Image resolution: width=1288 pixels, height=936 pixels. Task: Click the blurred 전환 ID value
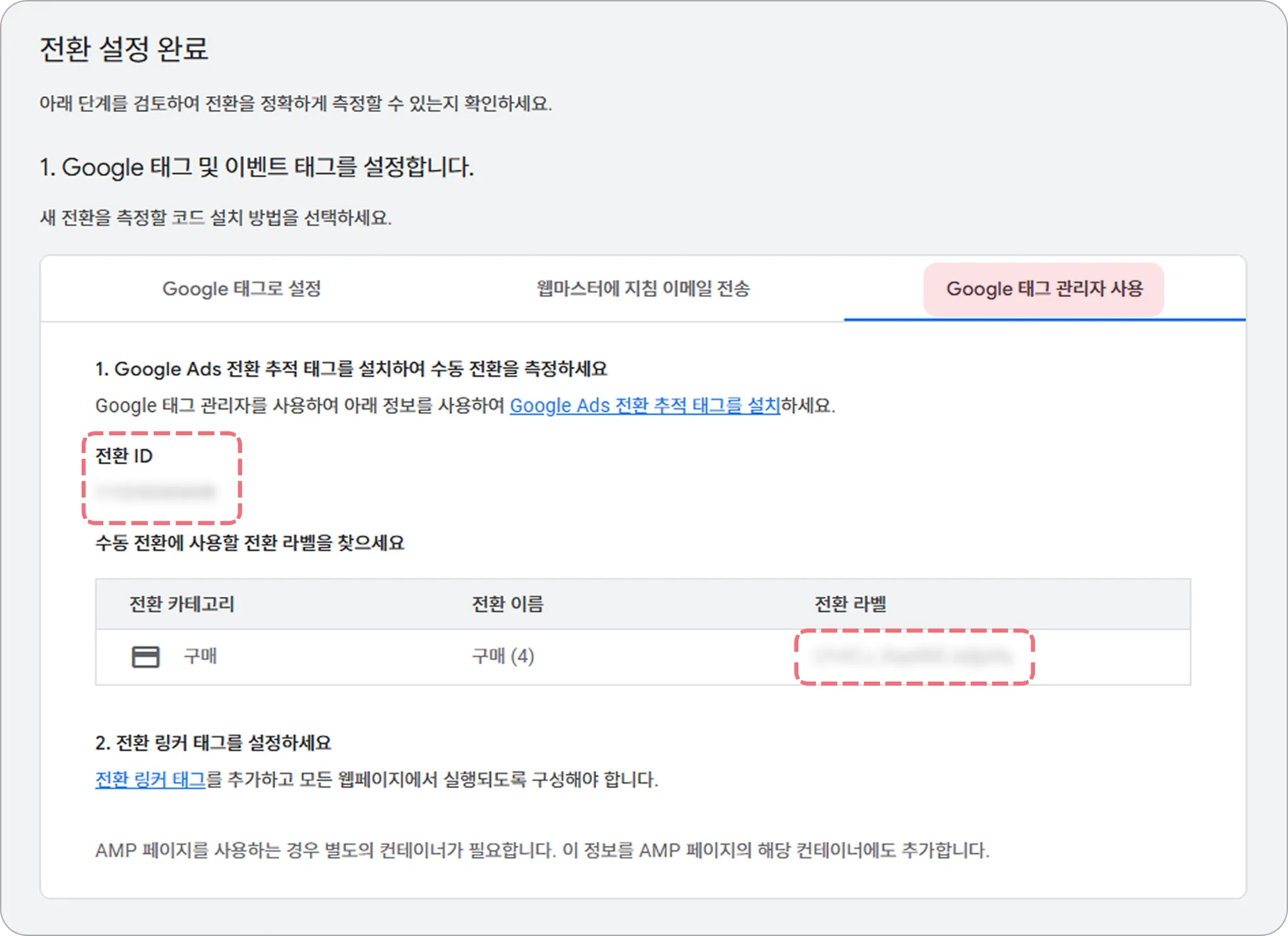[155, 491]
